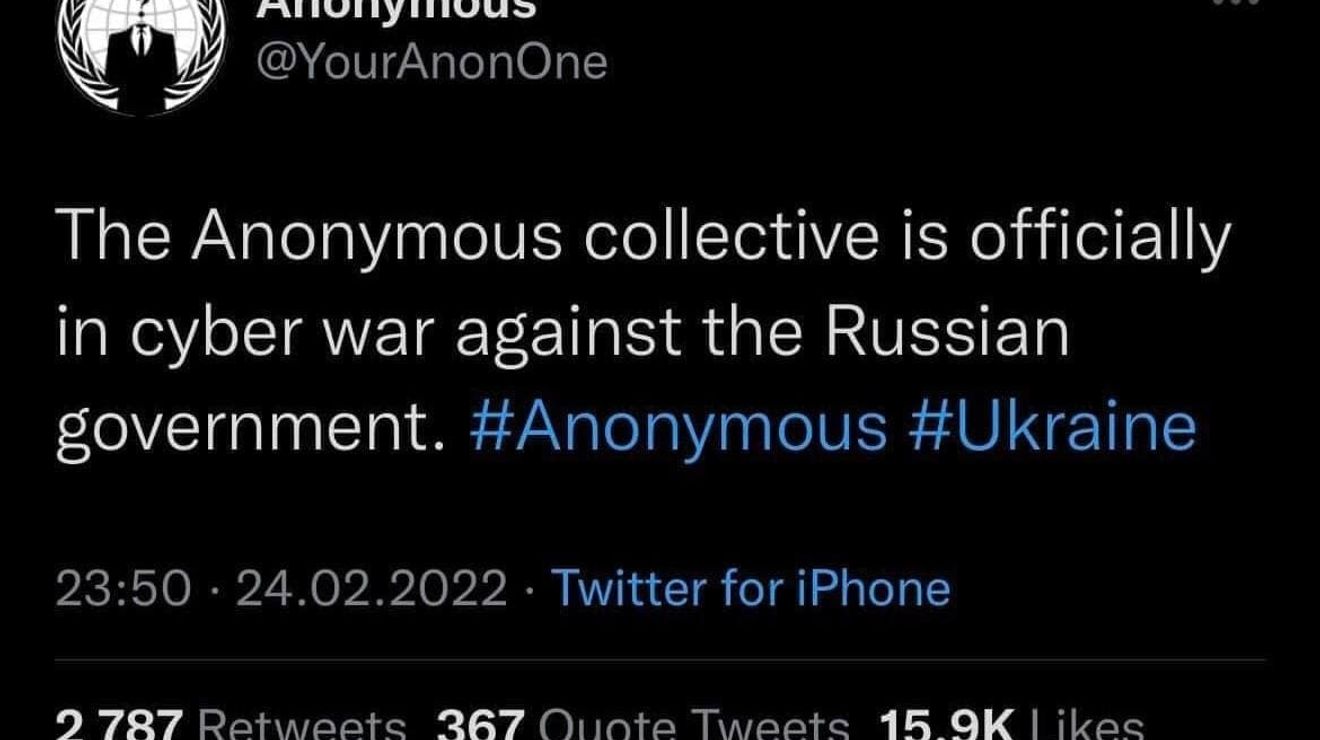Open the @YourAnonOne handle profile

click(x=432, y=62)
